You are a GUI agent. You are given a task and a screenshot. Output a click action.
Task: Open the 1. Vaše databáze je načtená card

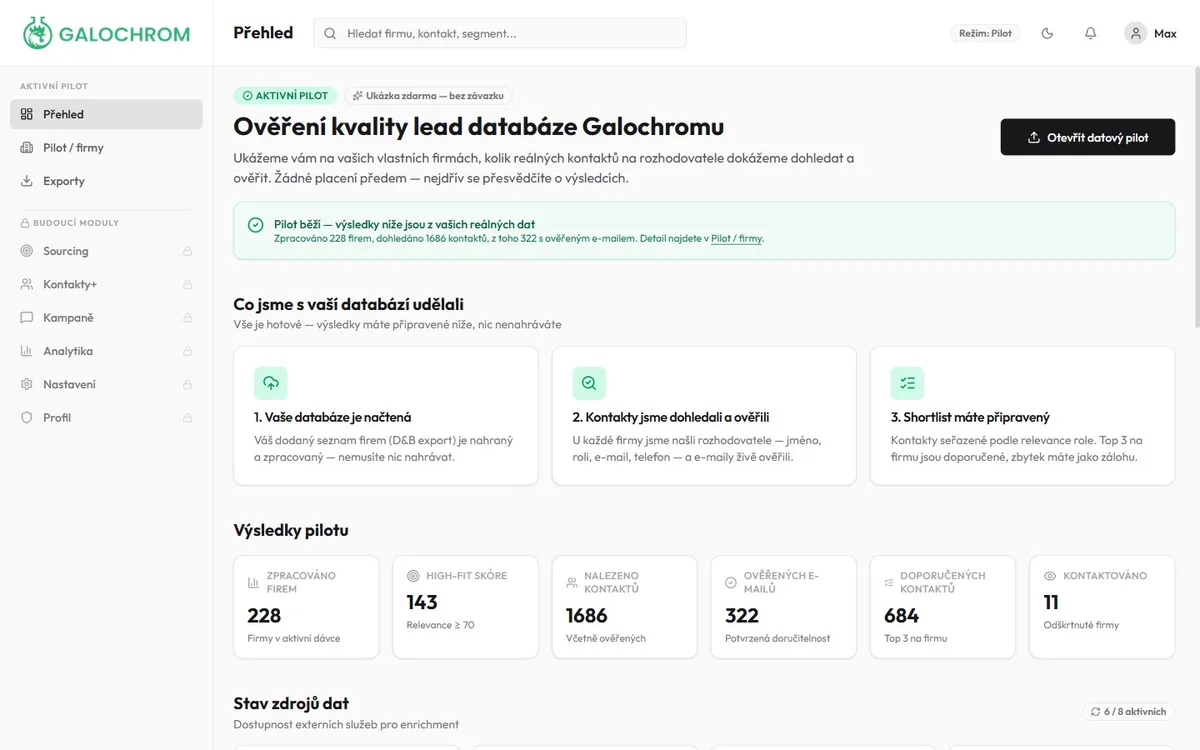tap(386, 416)
